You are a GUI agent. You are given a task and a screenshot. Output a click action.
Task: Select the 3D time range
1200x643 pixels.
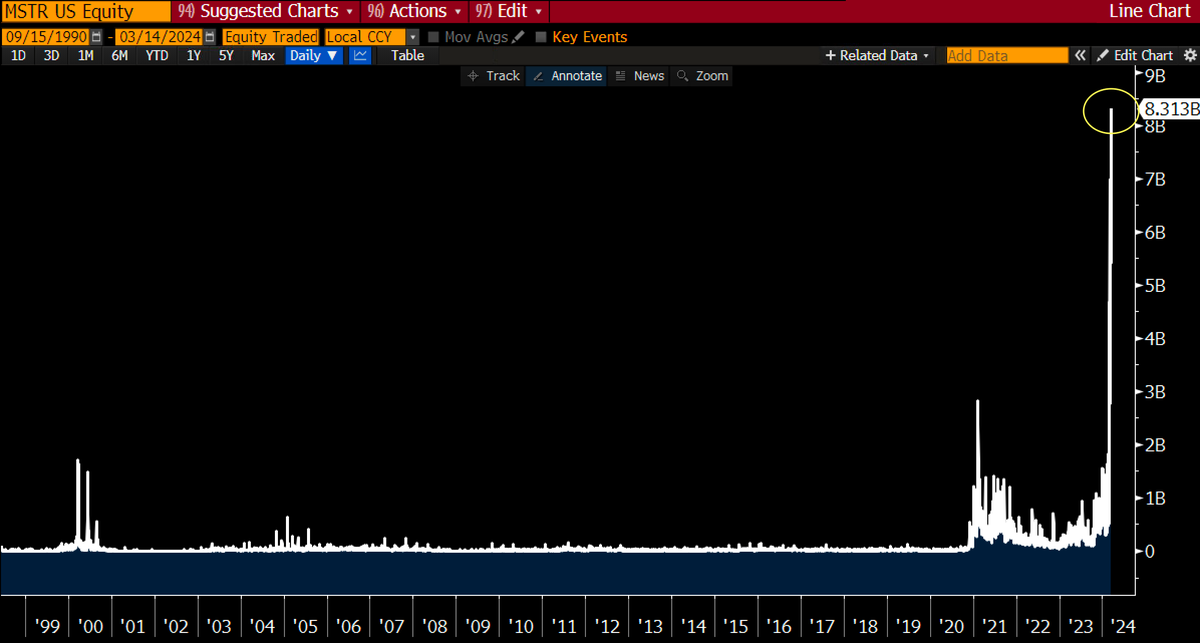tap(51, 56)
